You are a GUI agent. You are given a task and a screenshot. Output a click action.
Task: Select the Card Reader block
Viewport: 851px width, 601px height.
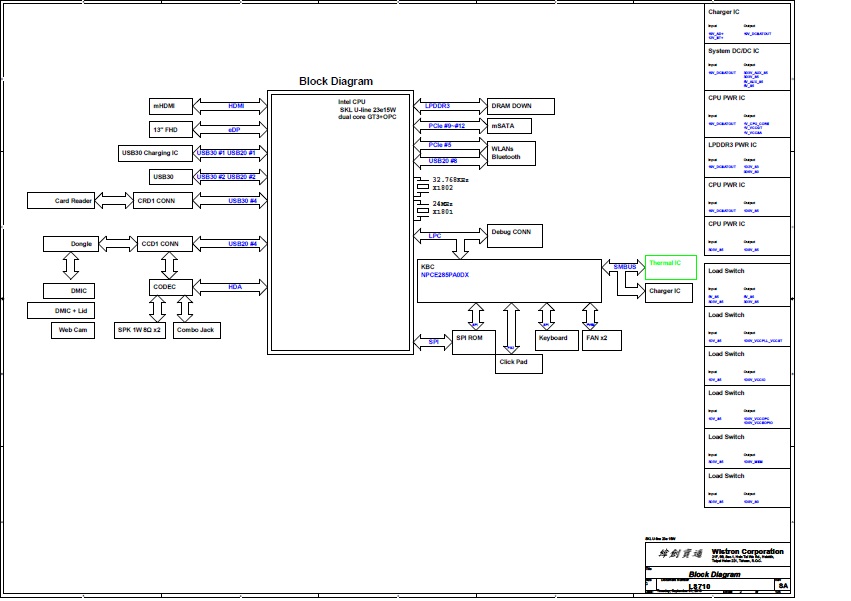coord(74,201)
